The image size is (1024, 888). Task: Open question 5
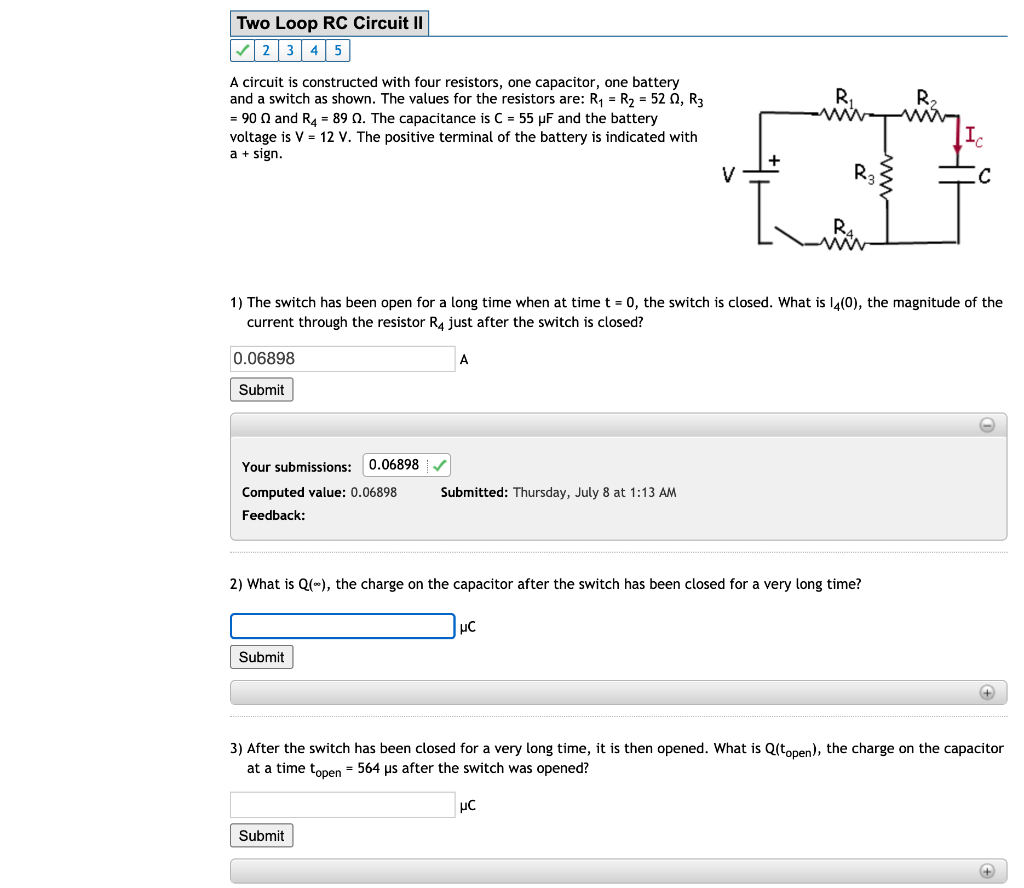point(338,49)
